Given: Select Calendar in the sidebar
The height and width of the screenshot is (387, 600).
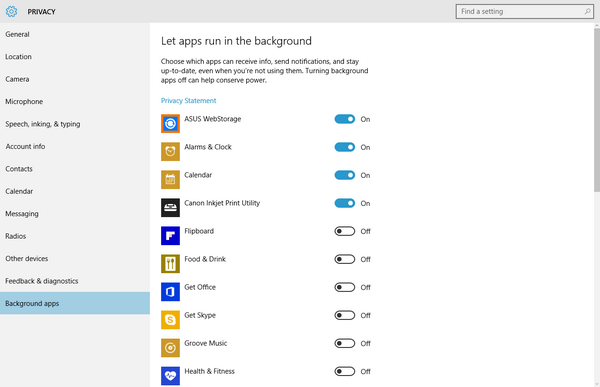Looking at the screenshot, I should tap(75, 191).
